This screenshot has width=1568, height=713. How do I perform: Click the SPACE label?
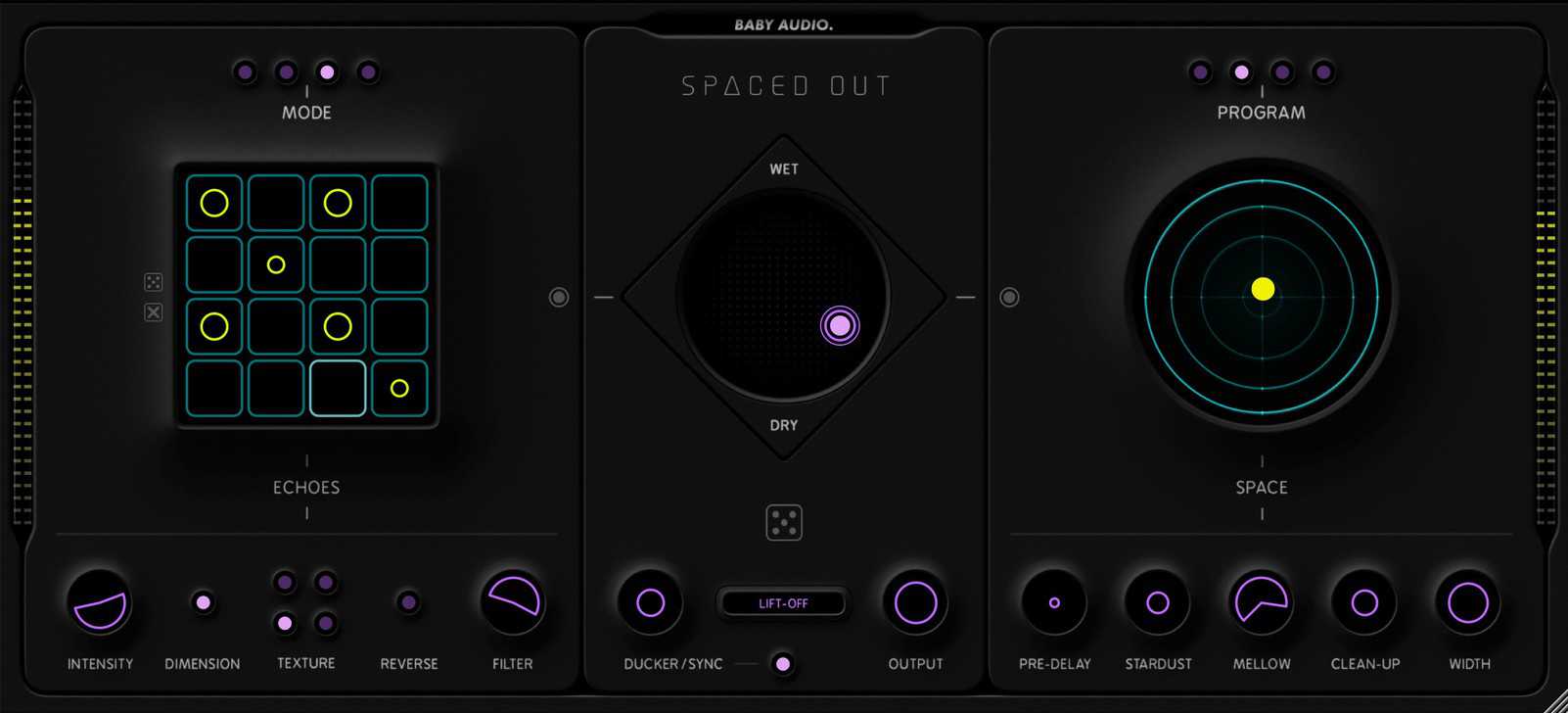coord(1262,487)
